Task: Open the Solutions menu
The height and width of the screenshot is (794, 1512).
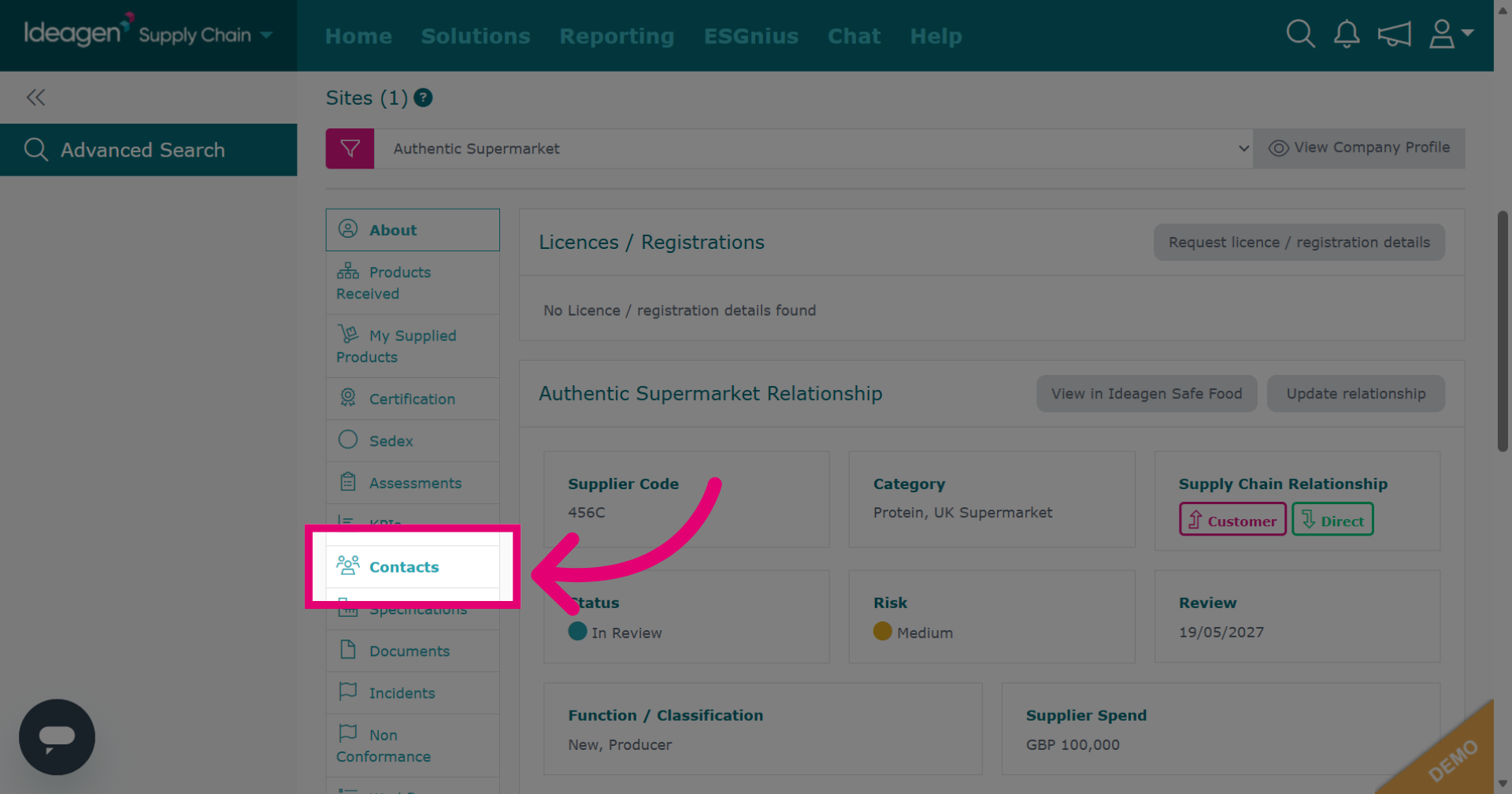Action: click(476, 36)
